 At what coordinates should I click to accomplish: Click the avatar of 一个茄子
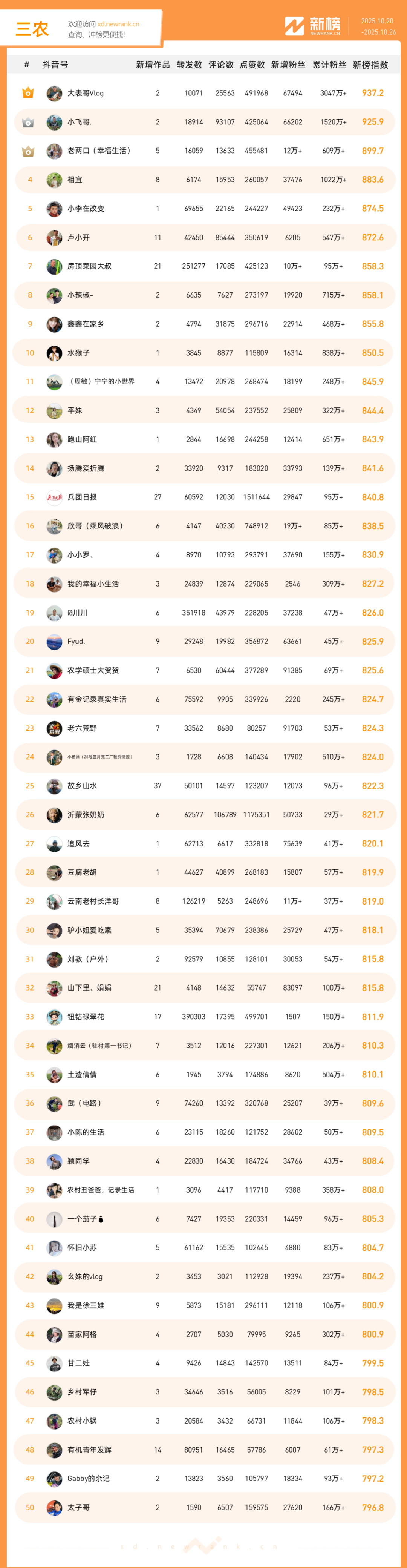[54, 1219]
